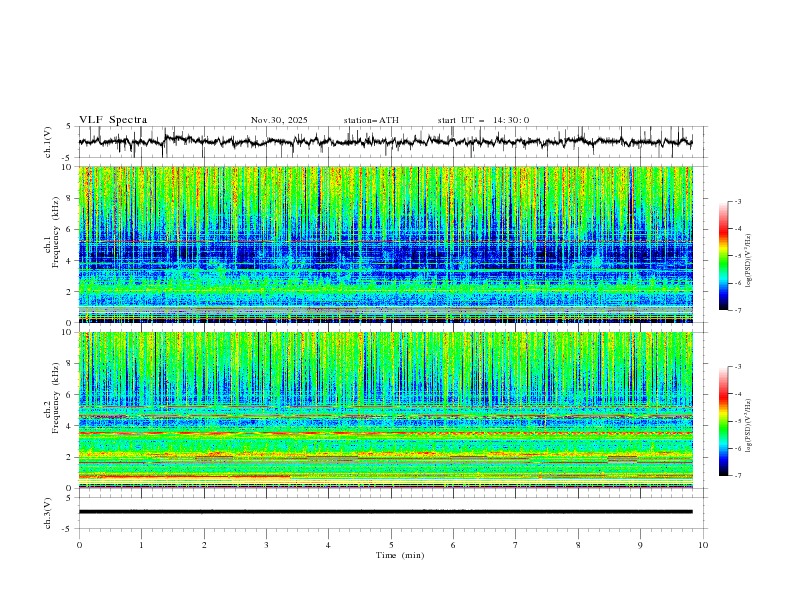Image resolution: width=792 pixels, height=612 pixels.
Task: Click the 'VLF Spectra' title text
Action: click(x=113, y=120)
